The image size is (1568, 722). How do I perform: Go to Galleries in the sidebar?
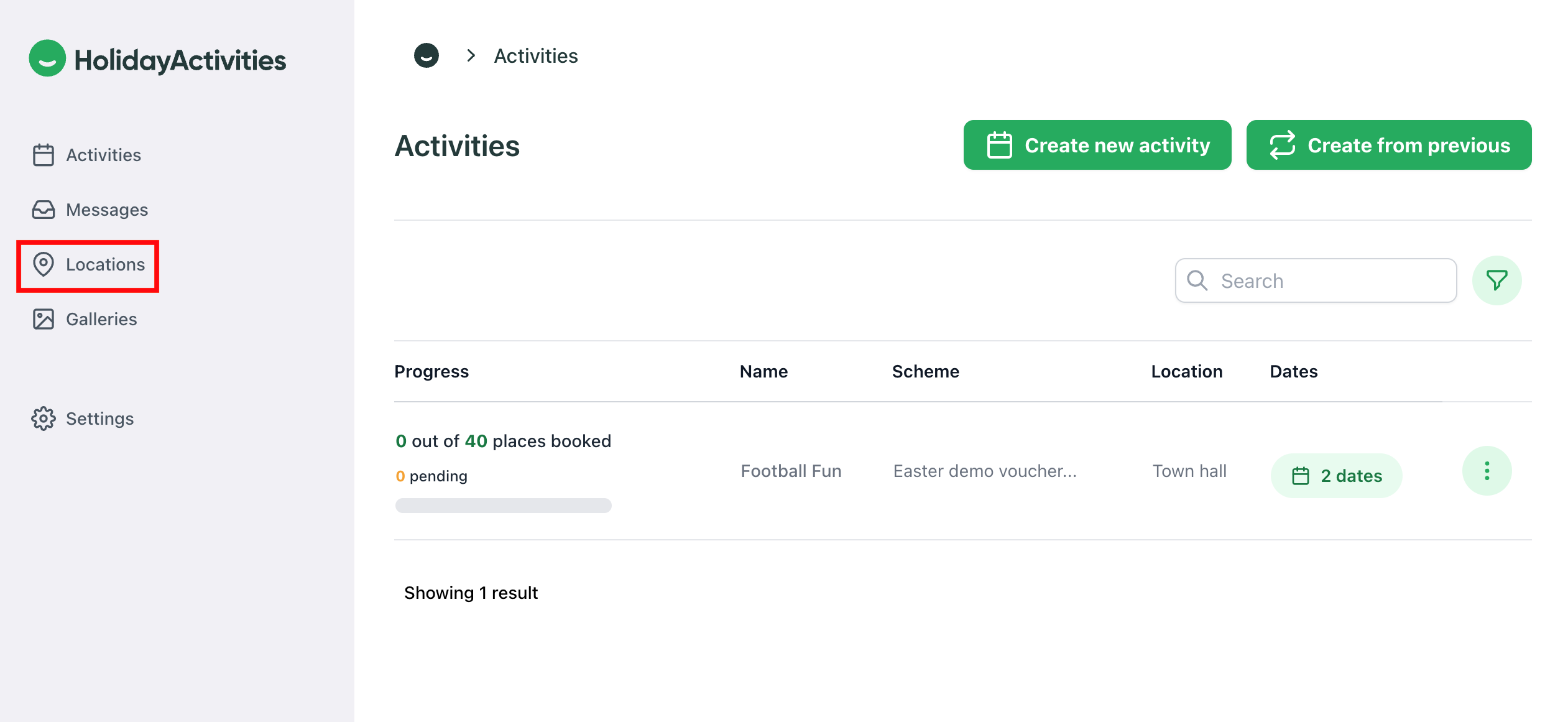pos(101,319)
